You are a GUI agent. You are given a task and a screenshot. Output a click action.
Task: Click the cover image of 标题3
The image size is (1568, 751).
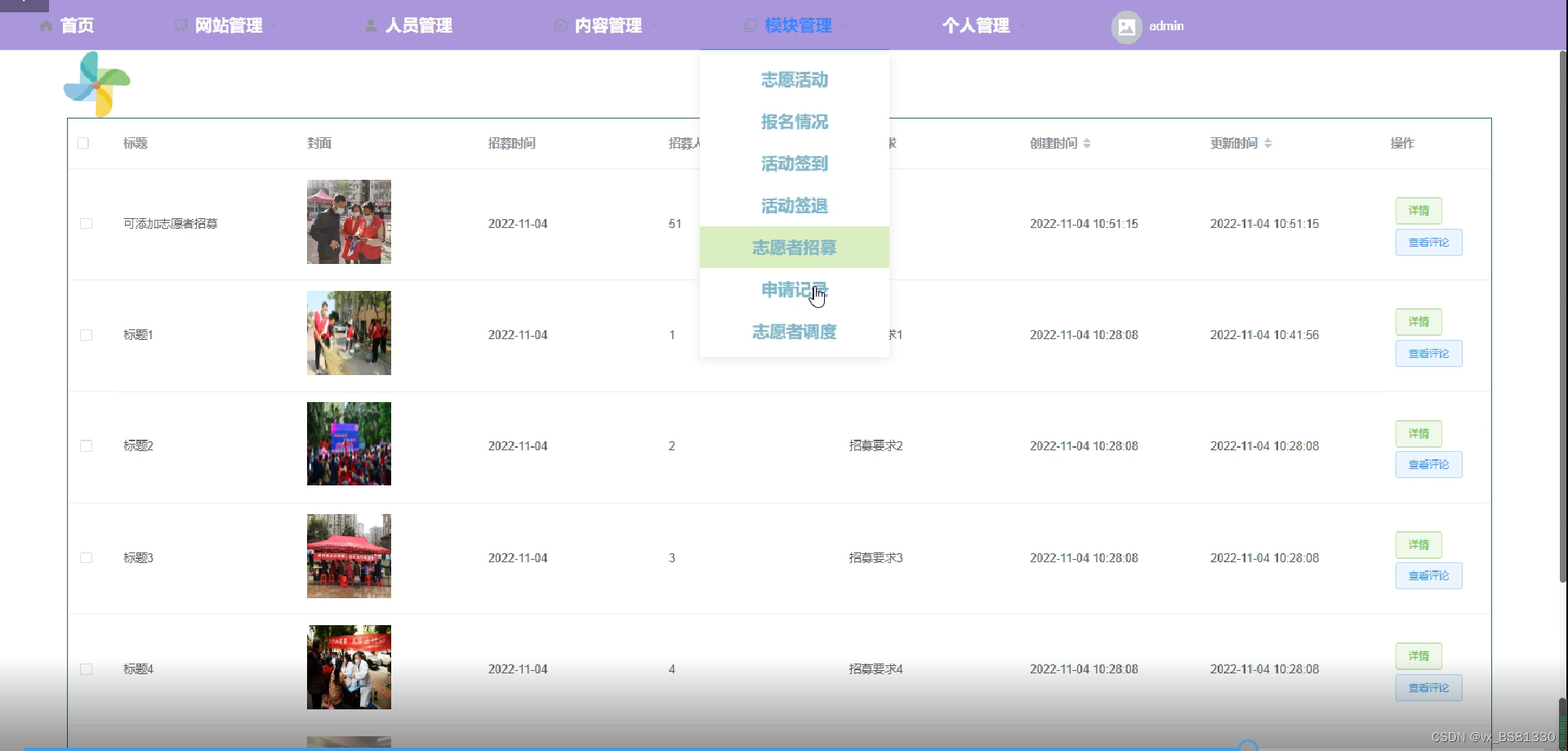(349, 556)
